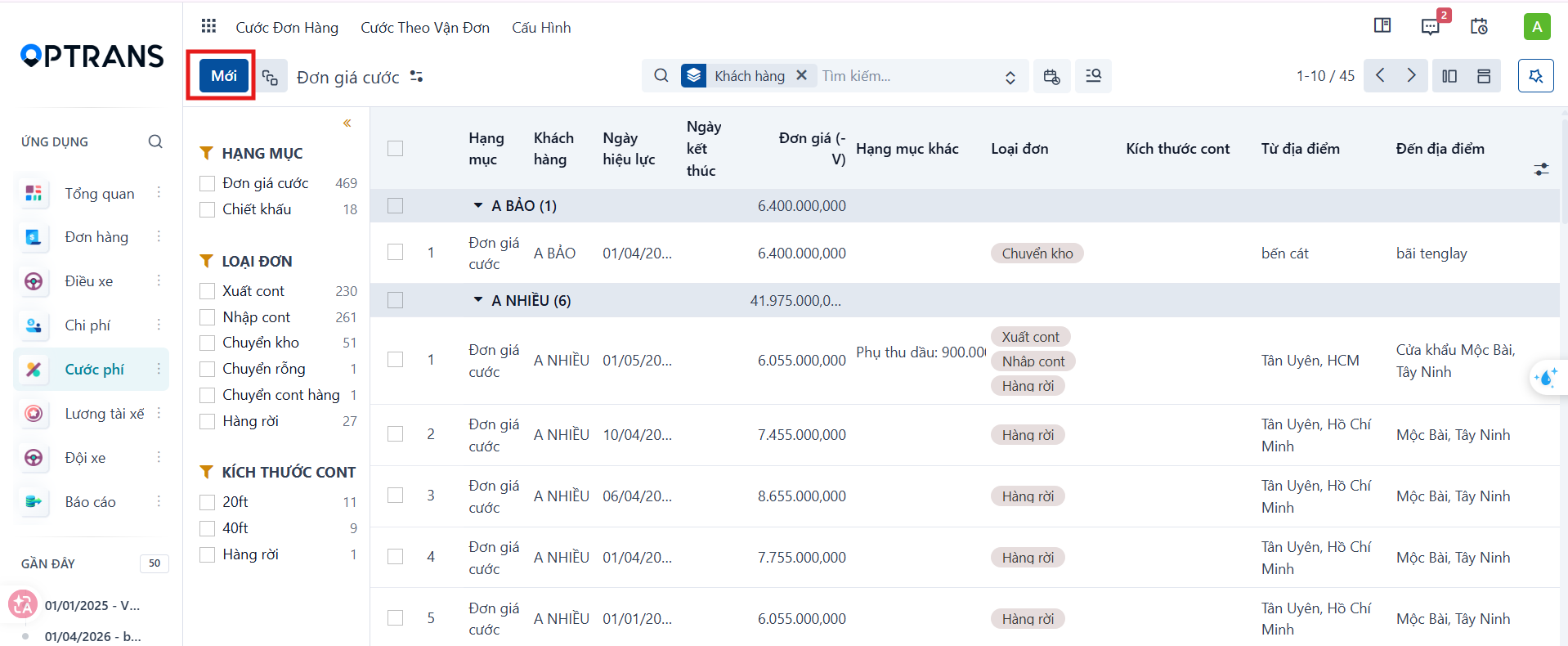Open the apps grid menu icon
The width and height of the screenshot is (1568, 646).
[208, 26]
